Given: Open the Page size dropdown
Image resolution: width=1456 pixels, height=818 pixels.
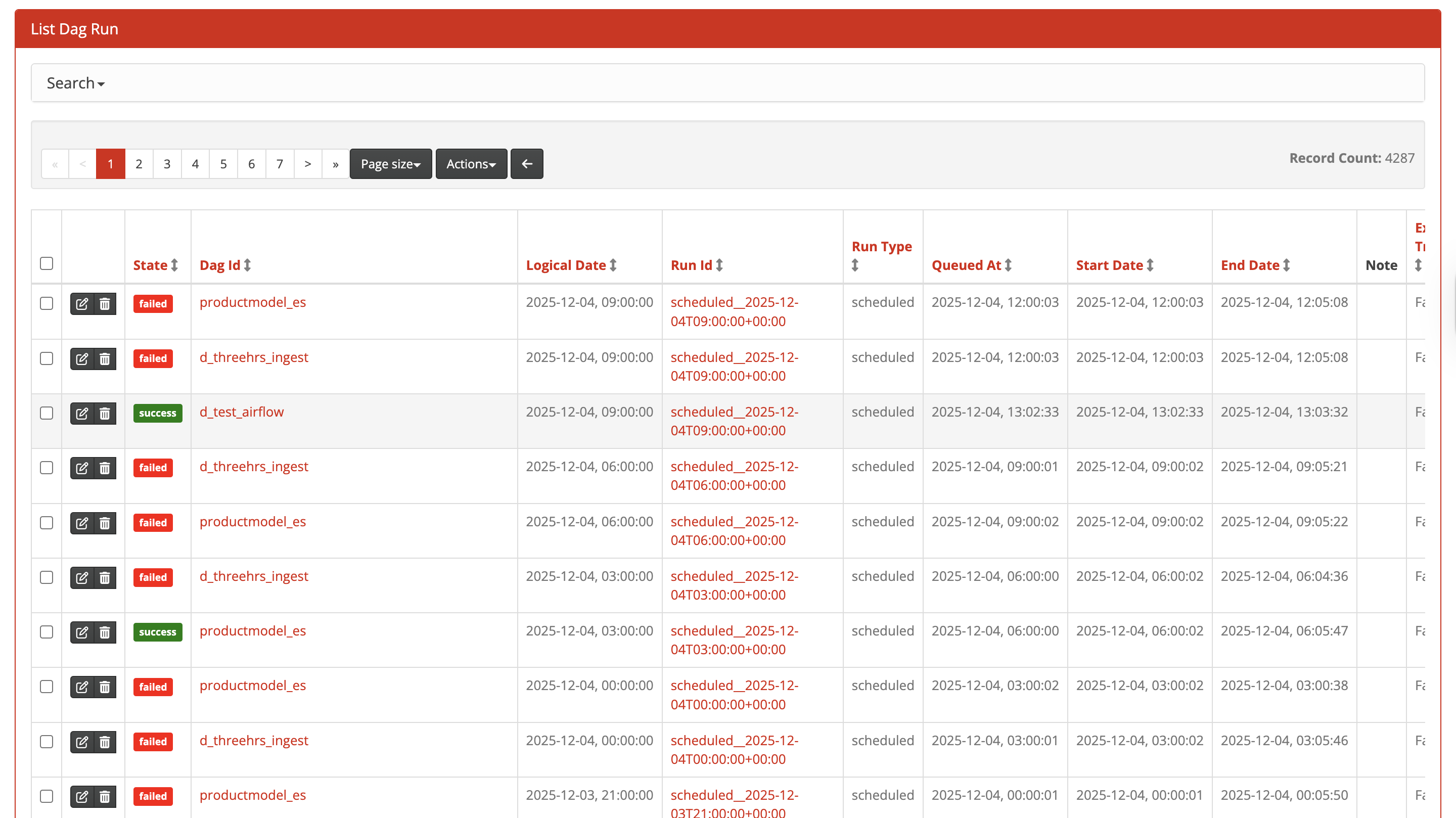Looking at the screenshot, I should pos(391,164).
